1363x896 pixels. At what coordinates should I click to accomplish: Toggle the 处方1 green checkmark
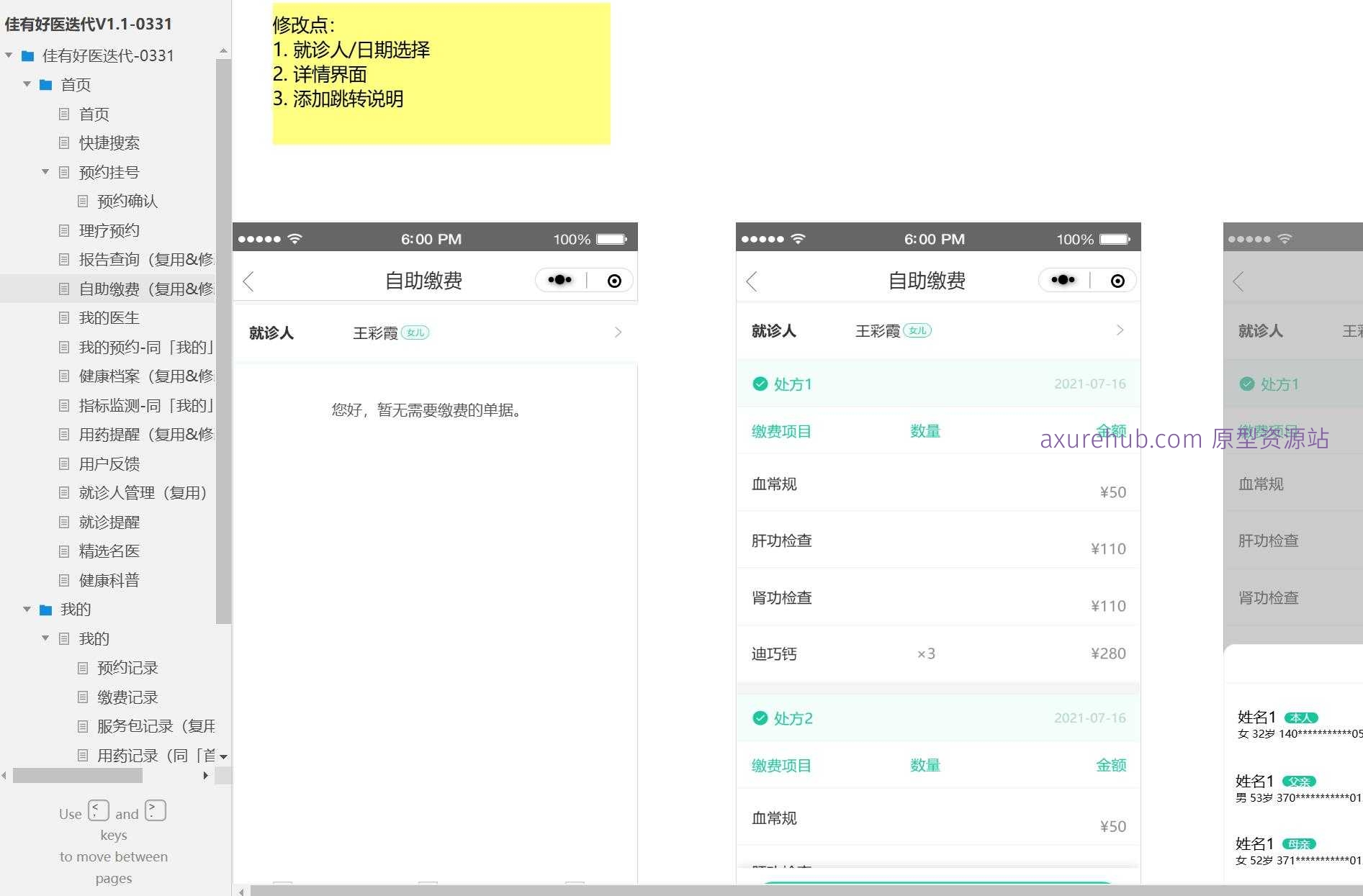tap(760, 384)
